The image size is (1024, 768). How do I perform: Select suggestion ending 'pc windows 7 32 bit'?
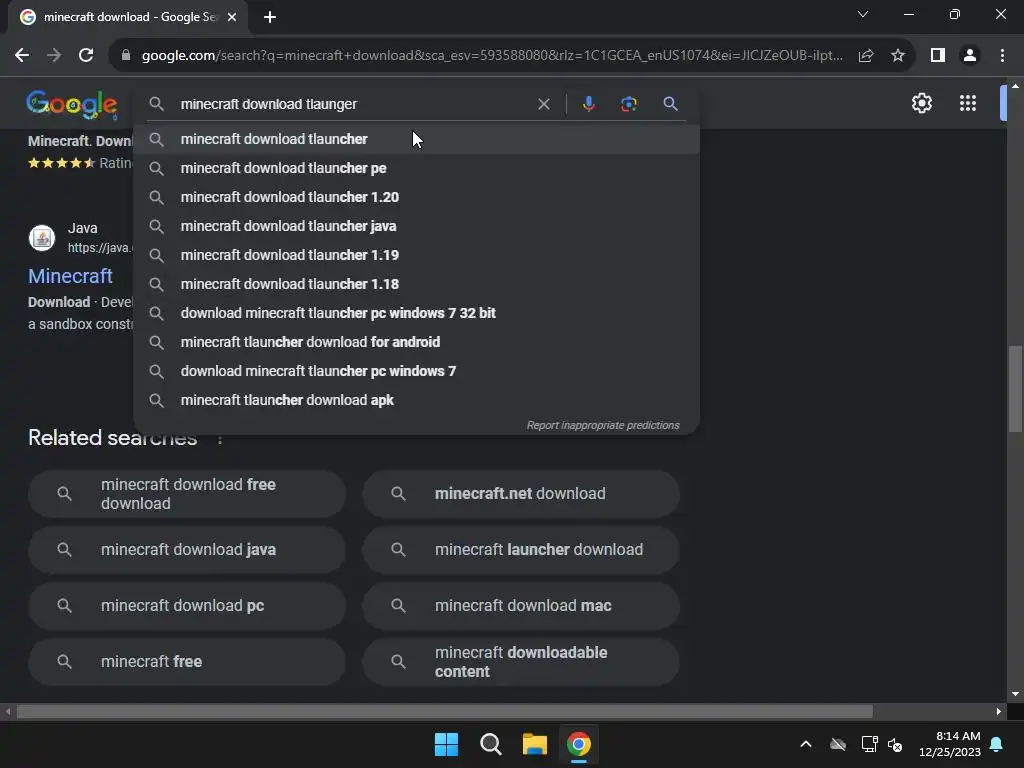point(417,313)
